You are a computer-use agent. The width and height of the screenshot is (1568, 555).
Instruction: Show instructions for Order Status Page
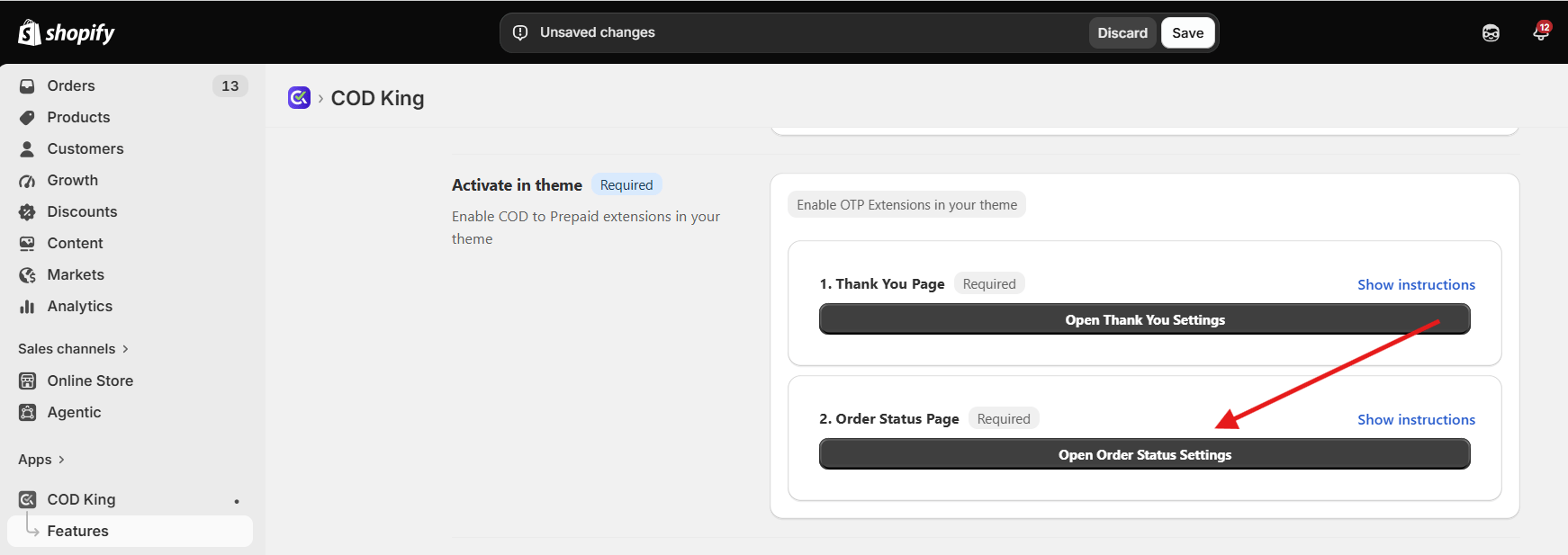tap(1416, 420)
